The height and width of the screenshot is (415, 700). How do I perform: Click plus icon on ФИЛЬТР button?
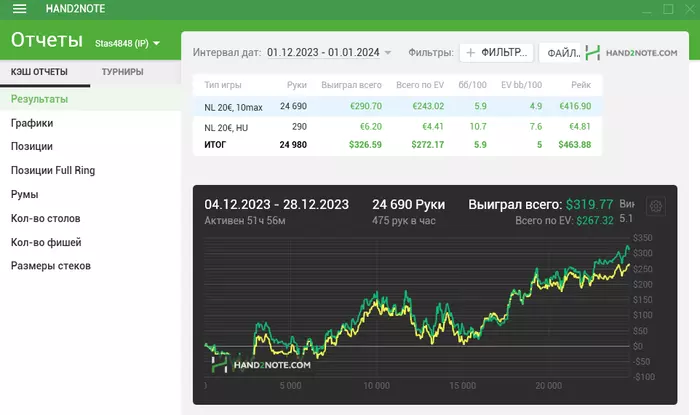click(x=471, y=53)
